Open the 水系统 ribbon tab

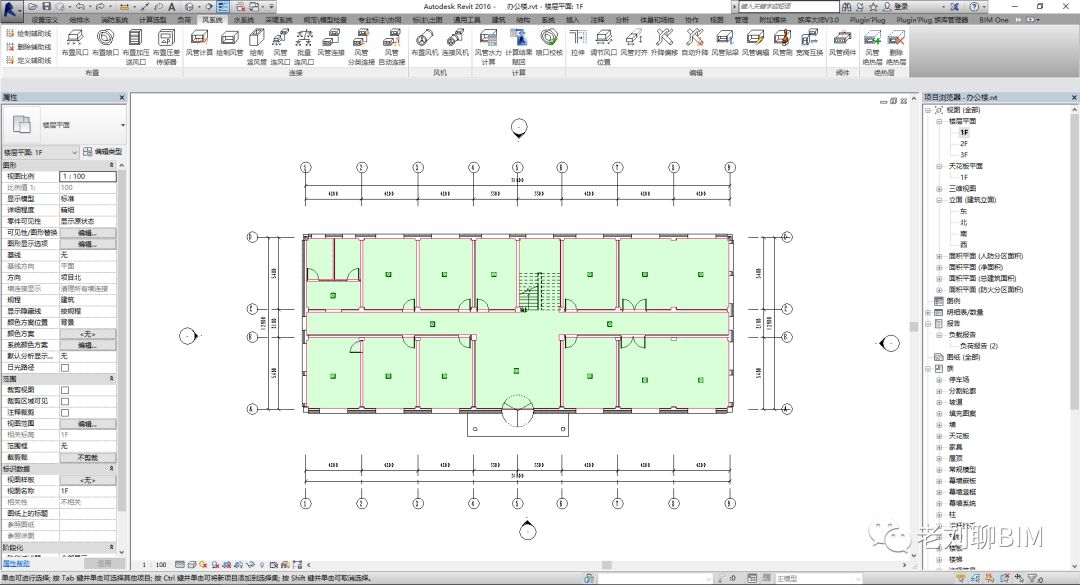(243, 20)
